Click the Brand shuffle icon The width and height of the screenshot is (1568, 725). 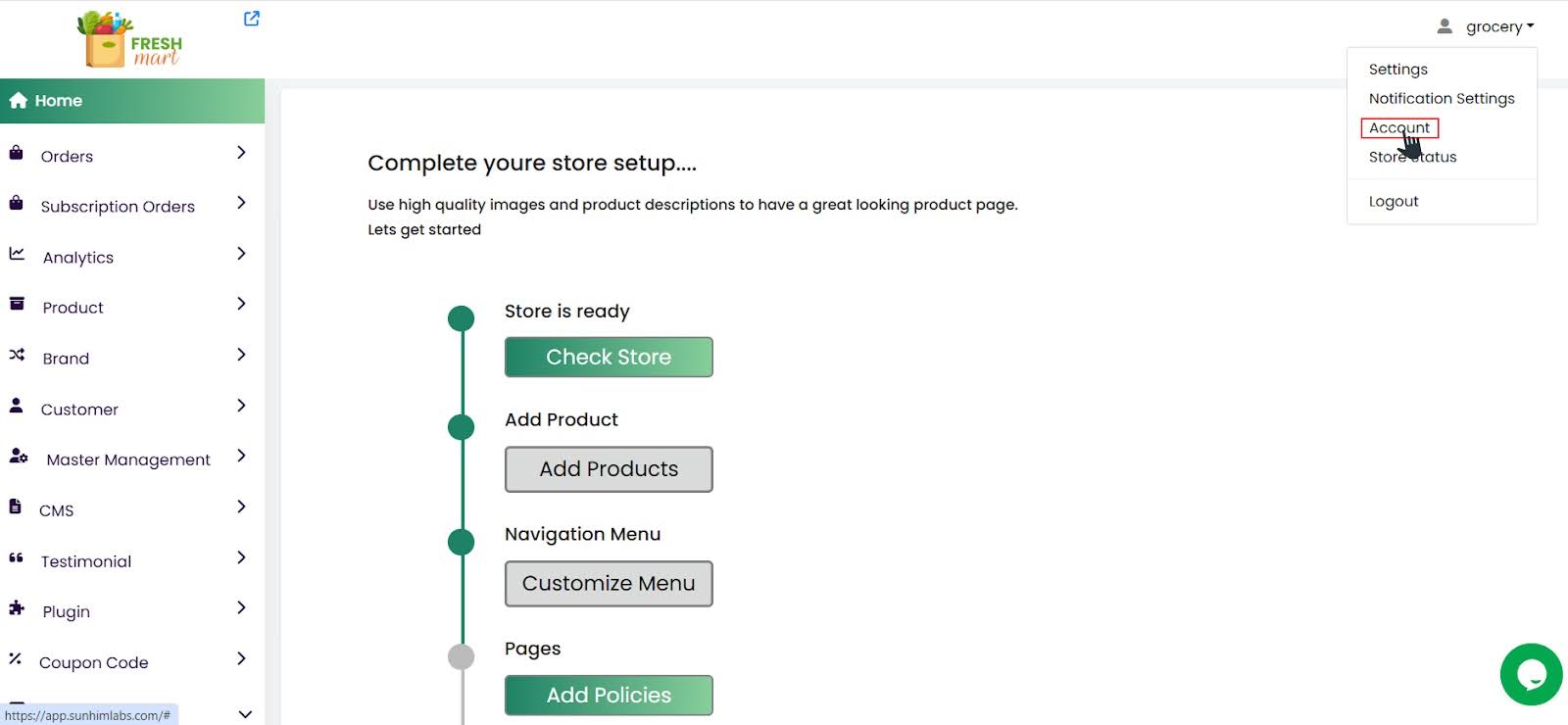(17, 355)
